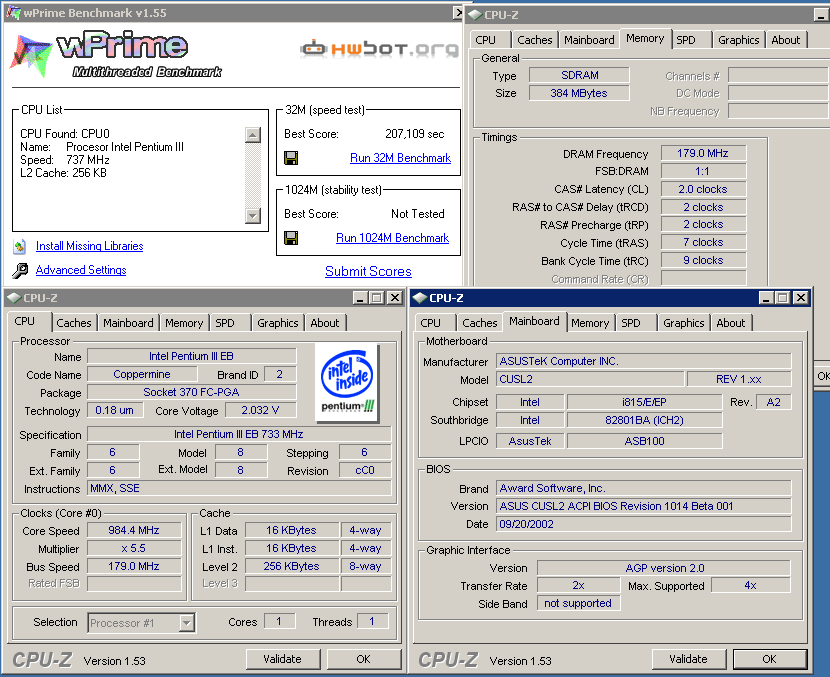
Task: Click the Advanced Settings wrench icon
Action: pos(20,271)
